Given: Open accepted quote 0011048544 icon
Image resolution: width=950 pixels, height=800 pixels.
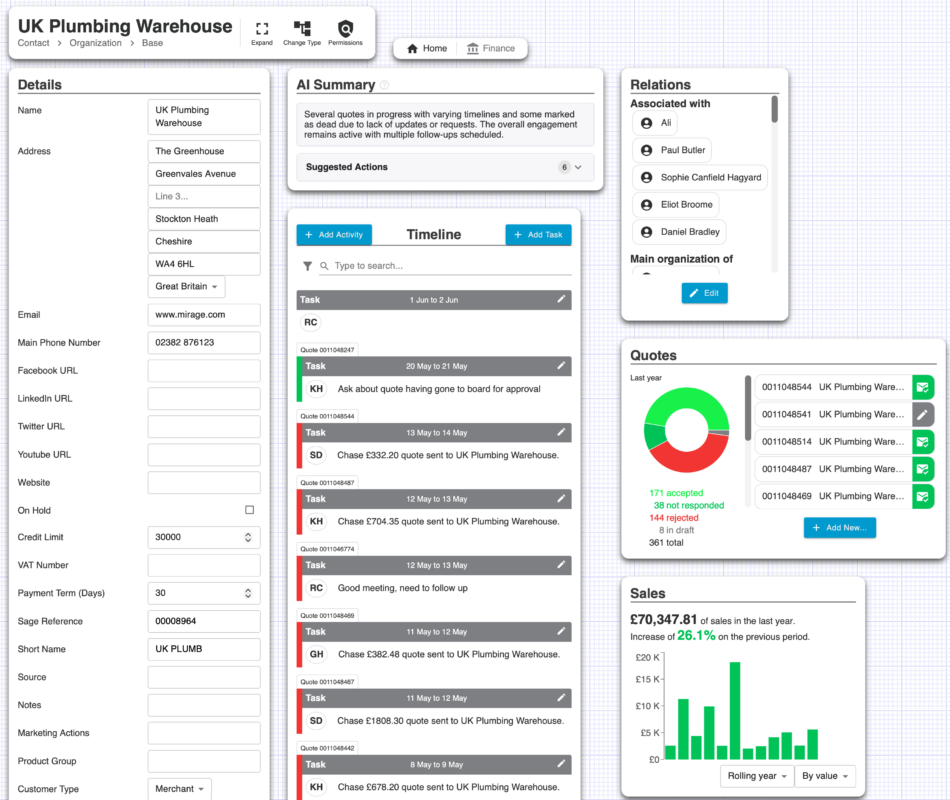Looking at the screenshot, I should click(923, 387).
